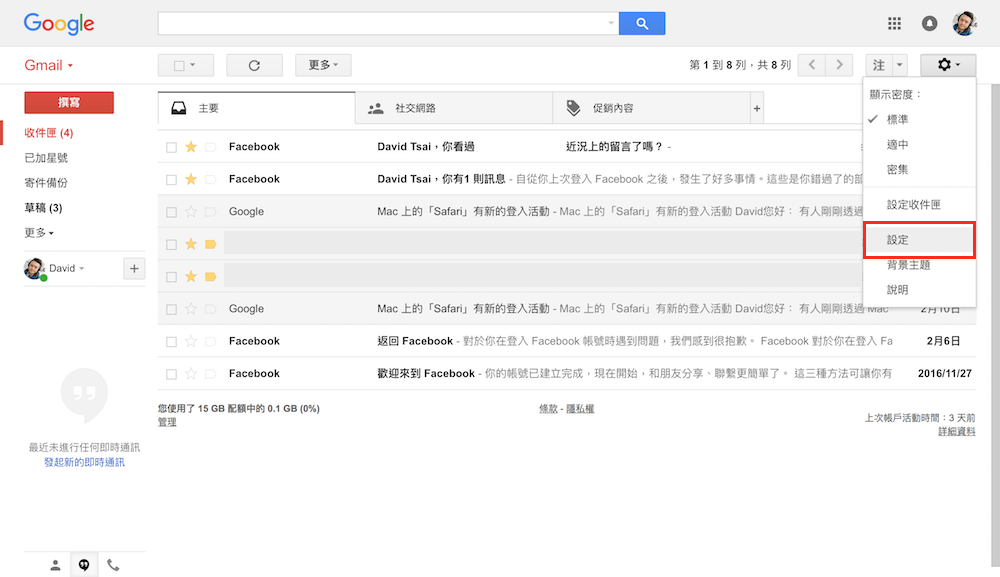Expand 更多 labels in left sidebar
Screen dimensions: 1000x577
tap(39, 233)
